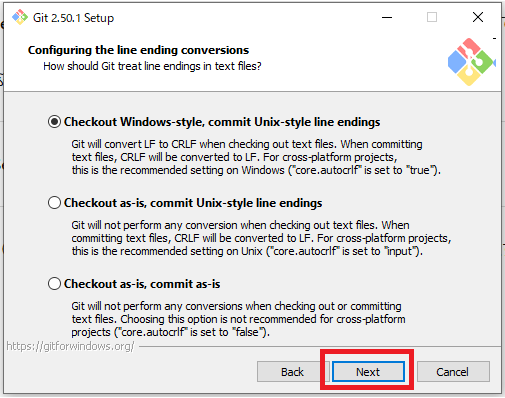The width and height of the screenshot is (505, 398).
Task: Close the Git 2.50.1 Setup window
Action: (x=478, y=17)
